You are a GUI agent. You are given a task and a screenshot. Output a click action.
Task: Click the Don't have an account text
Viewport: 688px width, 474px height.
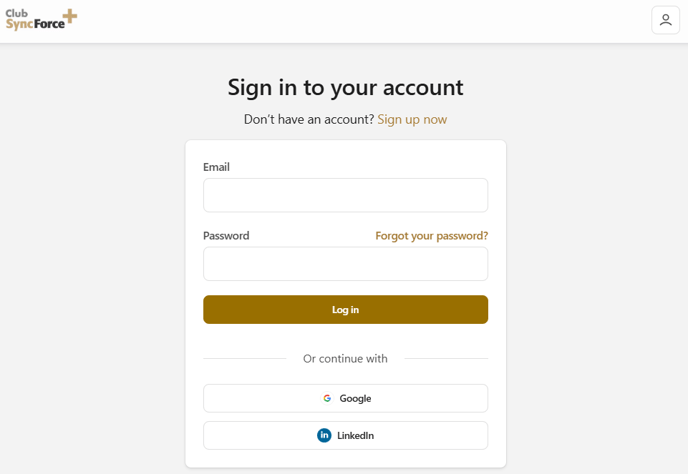309,119
